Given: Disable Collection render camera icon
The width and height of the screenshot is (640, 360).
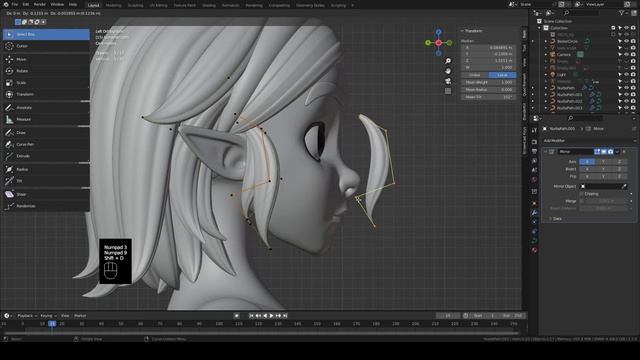Looking at the screenshot, I should pyautogui.click(x=633, y=28).
